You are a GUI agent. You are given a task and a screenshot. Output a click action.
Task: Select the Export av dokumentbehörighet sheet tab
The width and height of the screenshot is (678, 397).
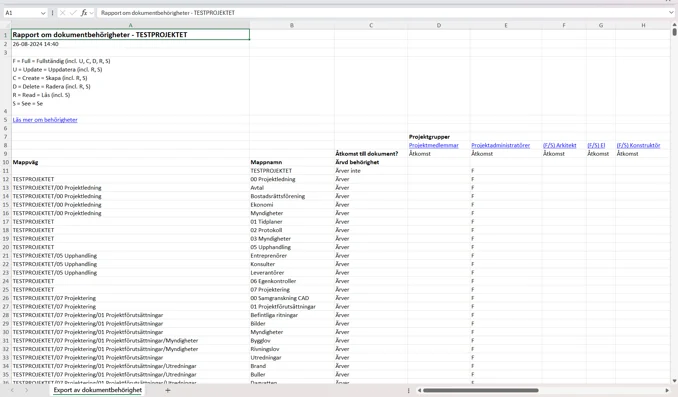(98, 390)
